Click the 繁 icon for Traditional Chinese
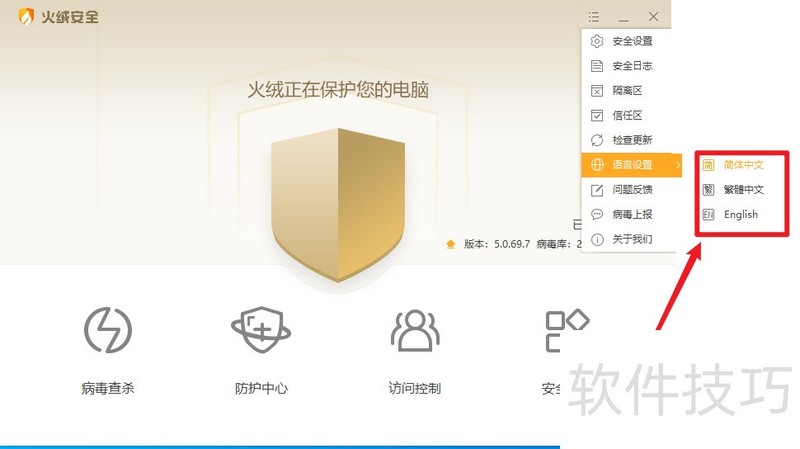Viewport: 800px width, 449px height. click(708, 190)
